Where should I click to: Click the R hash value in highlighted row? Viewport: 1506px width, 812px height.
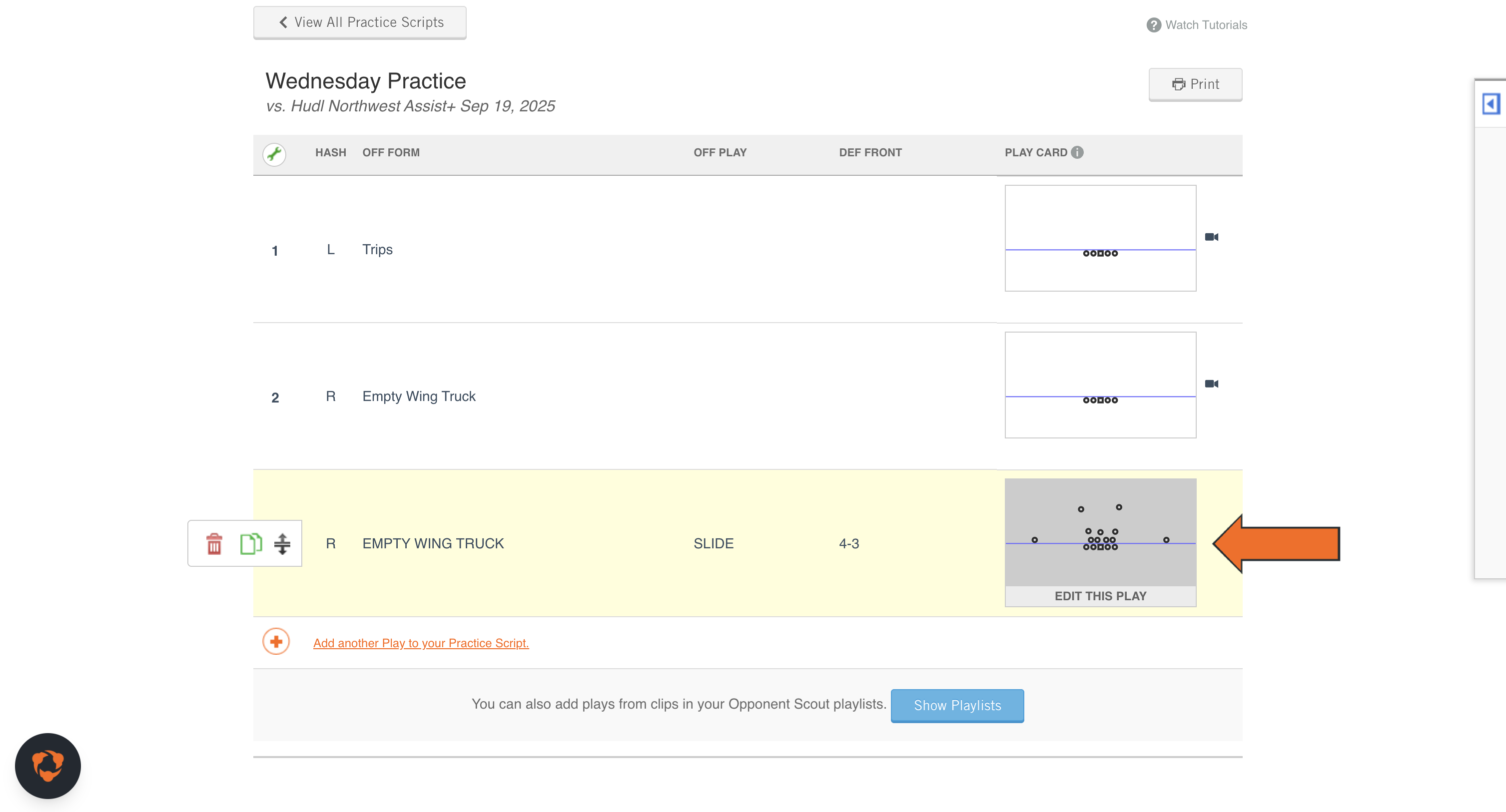pyautogui.click(x=330, y=543)
